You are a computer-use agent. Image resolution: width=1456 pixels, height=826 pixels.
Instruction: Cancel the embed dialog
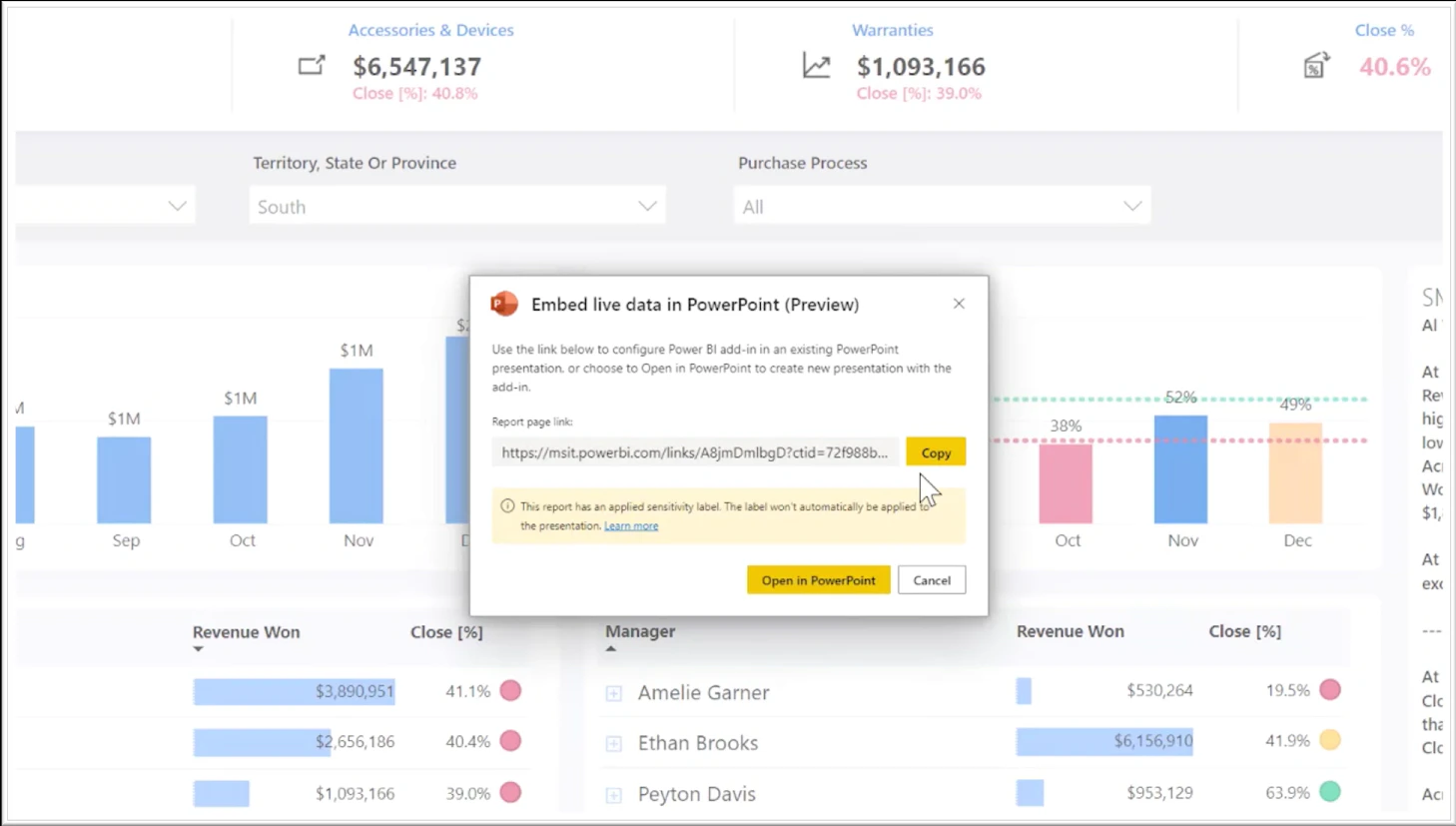tap(932, 580)
